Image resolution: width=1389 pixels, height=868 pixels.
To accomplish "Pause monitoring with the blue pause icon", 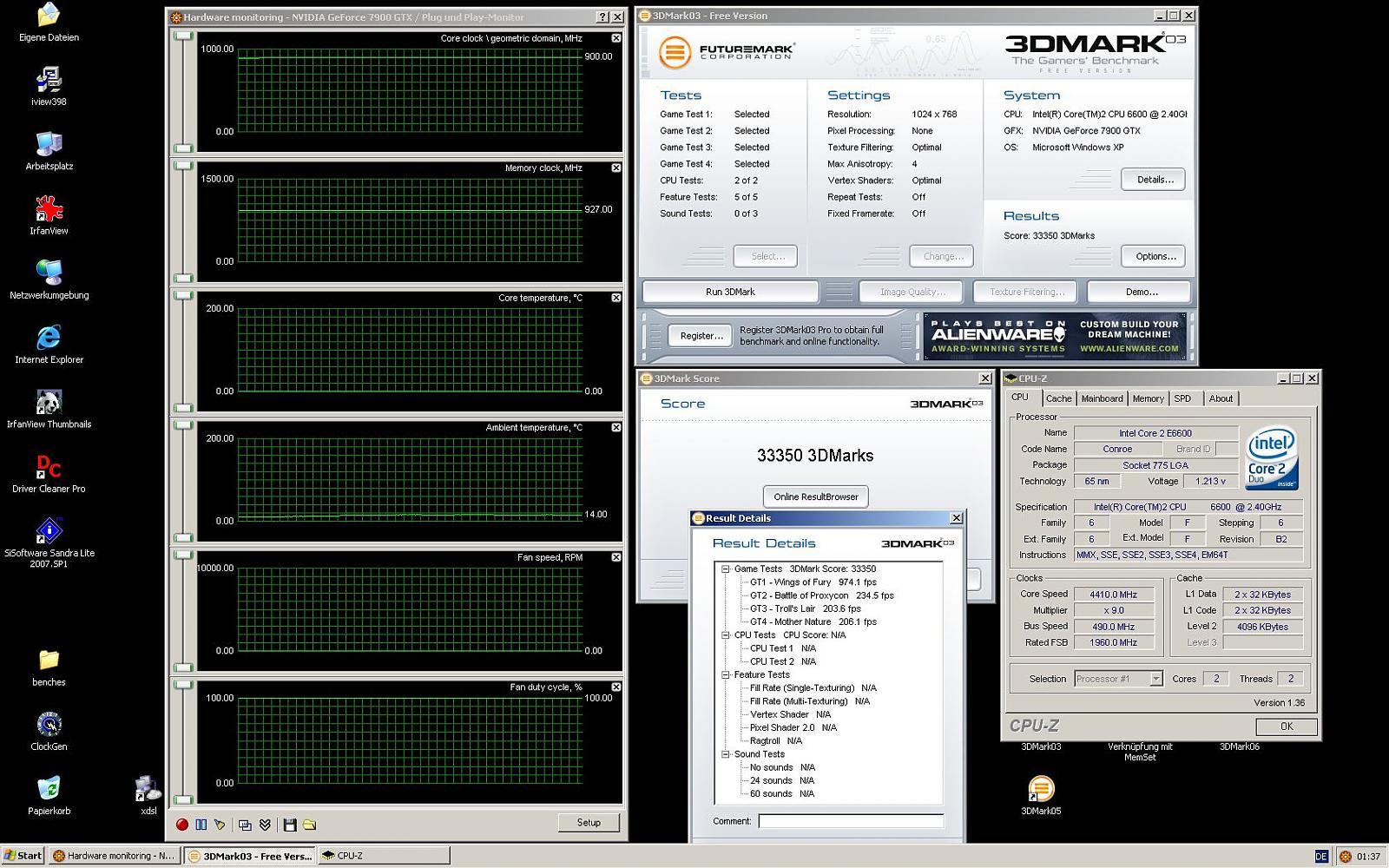I will pos(201,825).
